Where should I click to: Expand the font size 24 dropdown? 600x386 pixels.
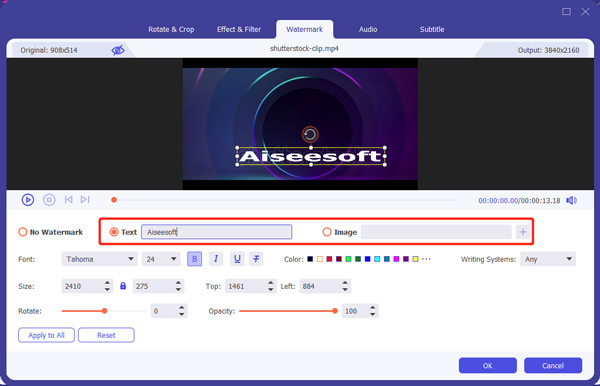[x=161, y=259]
